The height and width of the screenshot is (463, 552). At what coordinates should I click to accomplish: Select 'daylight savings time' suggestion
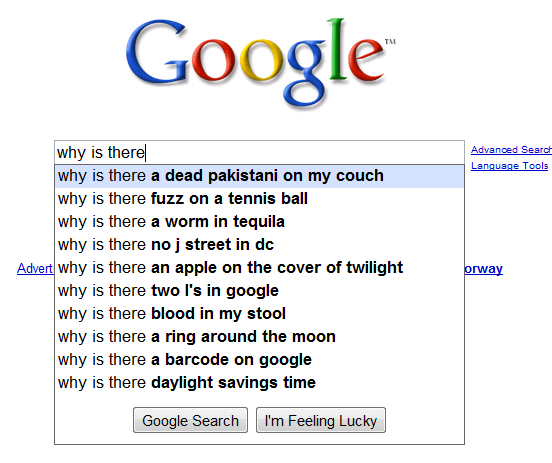[259, 383]
